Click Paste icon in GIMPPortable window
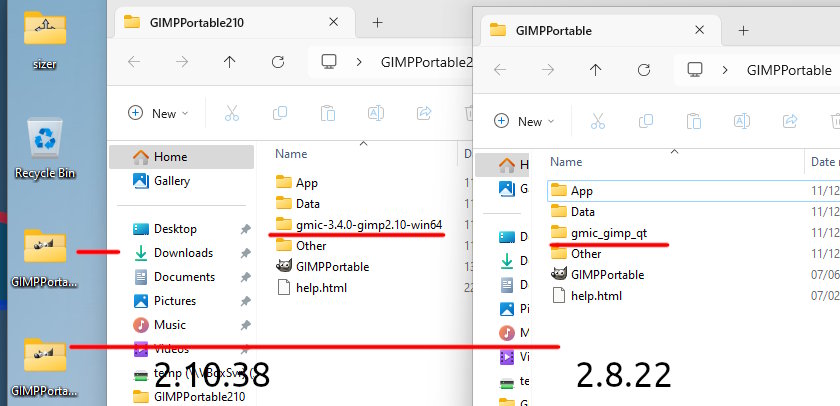Screen dimensions: 840x406 (x=694, y=121)
